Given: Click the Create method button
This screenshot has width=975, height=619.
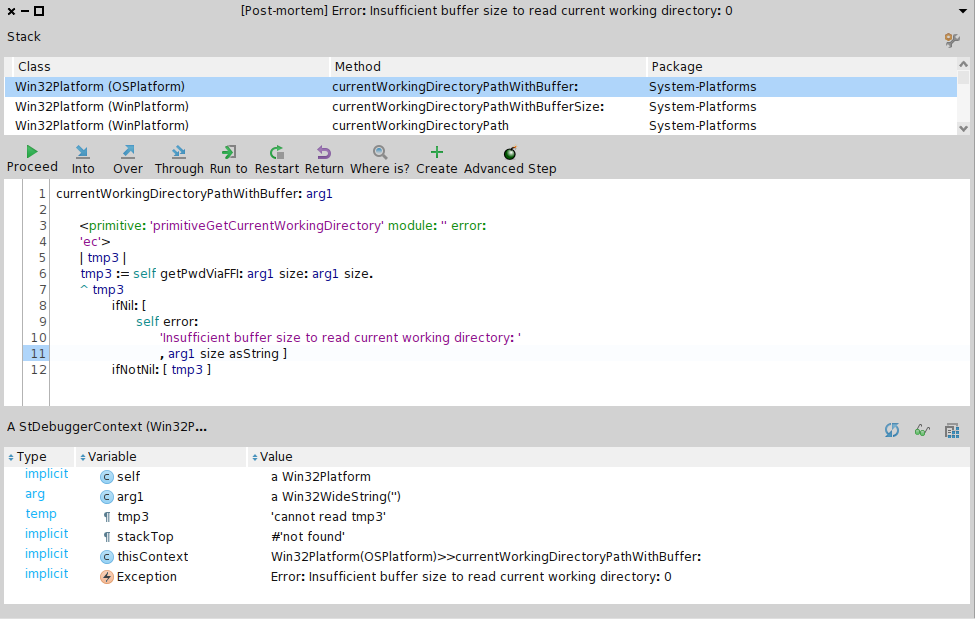Looking at the screenshot, I should click(436, 159).
